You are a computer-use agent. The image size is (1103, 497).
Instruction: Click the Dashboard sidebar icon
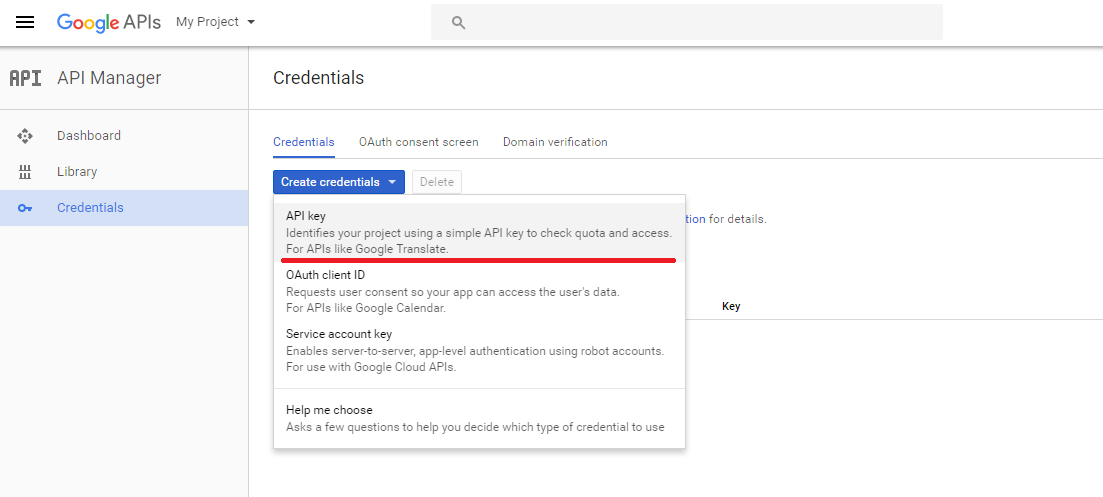(x=25, y=136)
